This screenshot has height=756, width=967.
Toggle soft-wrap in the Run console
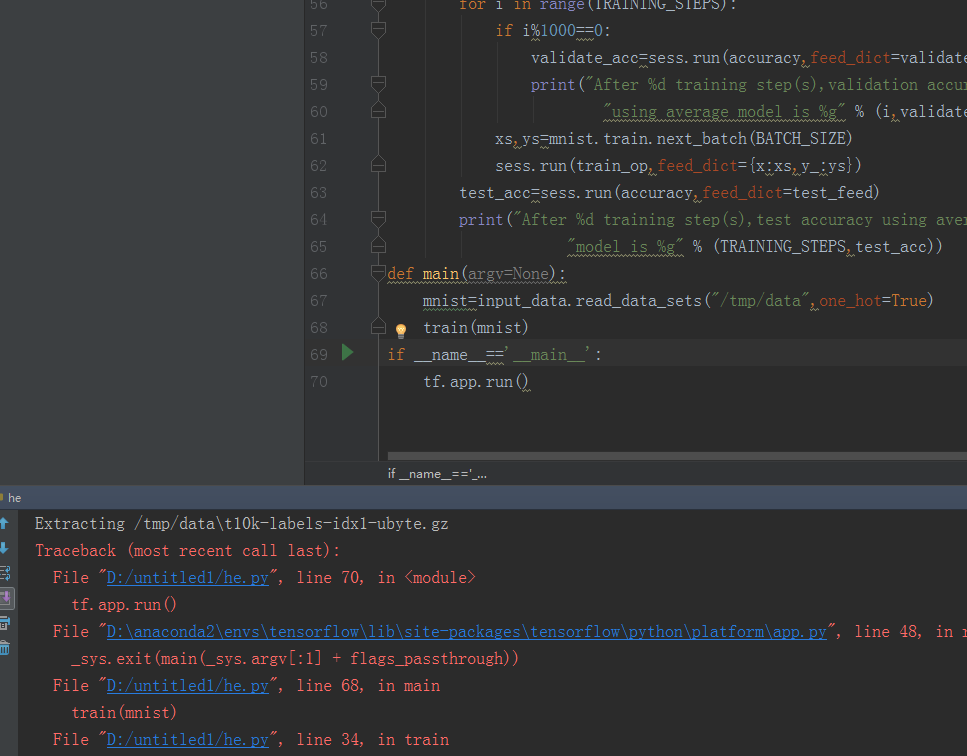(x=5, y=573)
